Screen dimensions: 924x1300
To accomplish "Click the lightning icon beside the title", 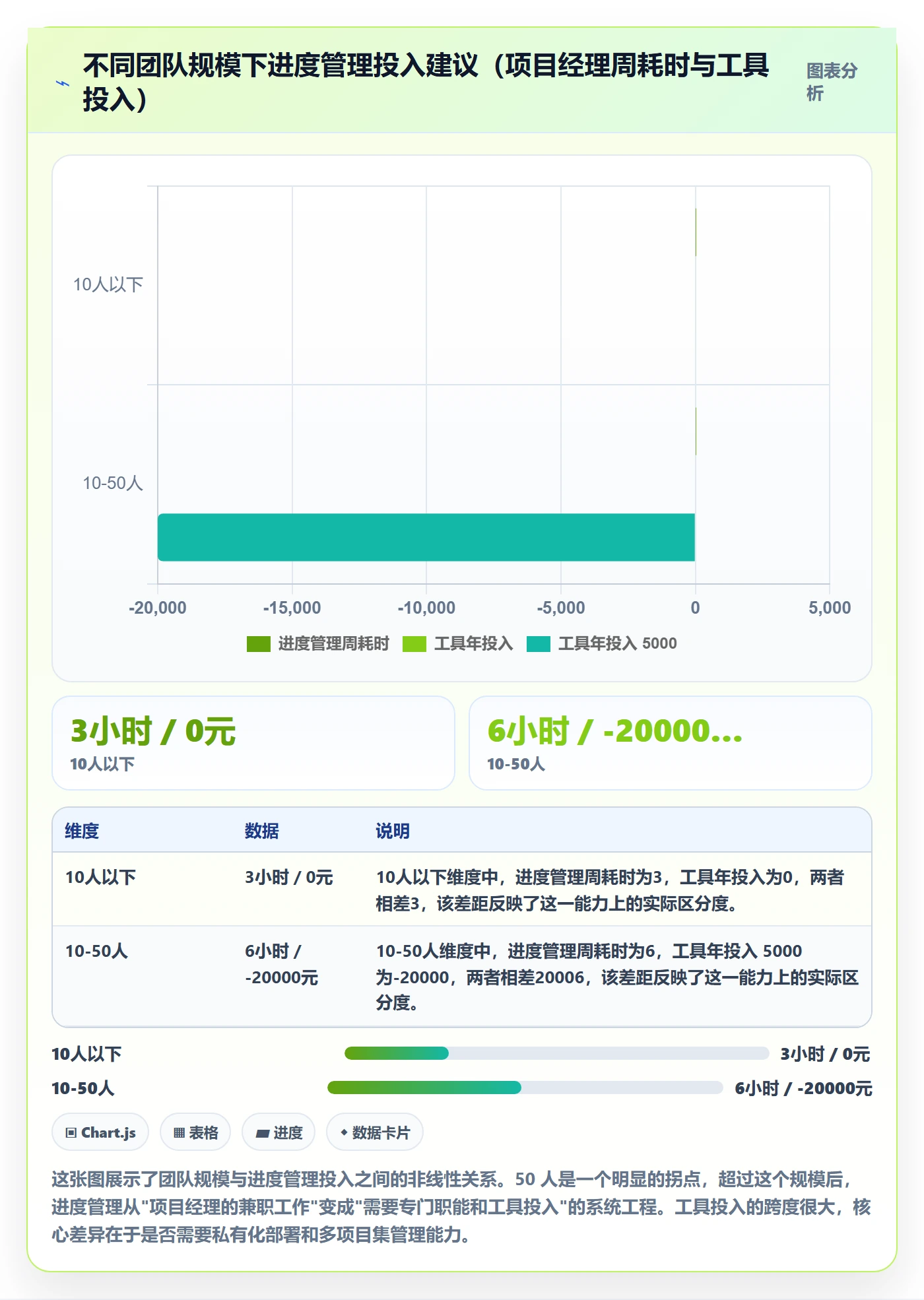I will 62,84.
